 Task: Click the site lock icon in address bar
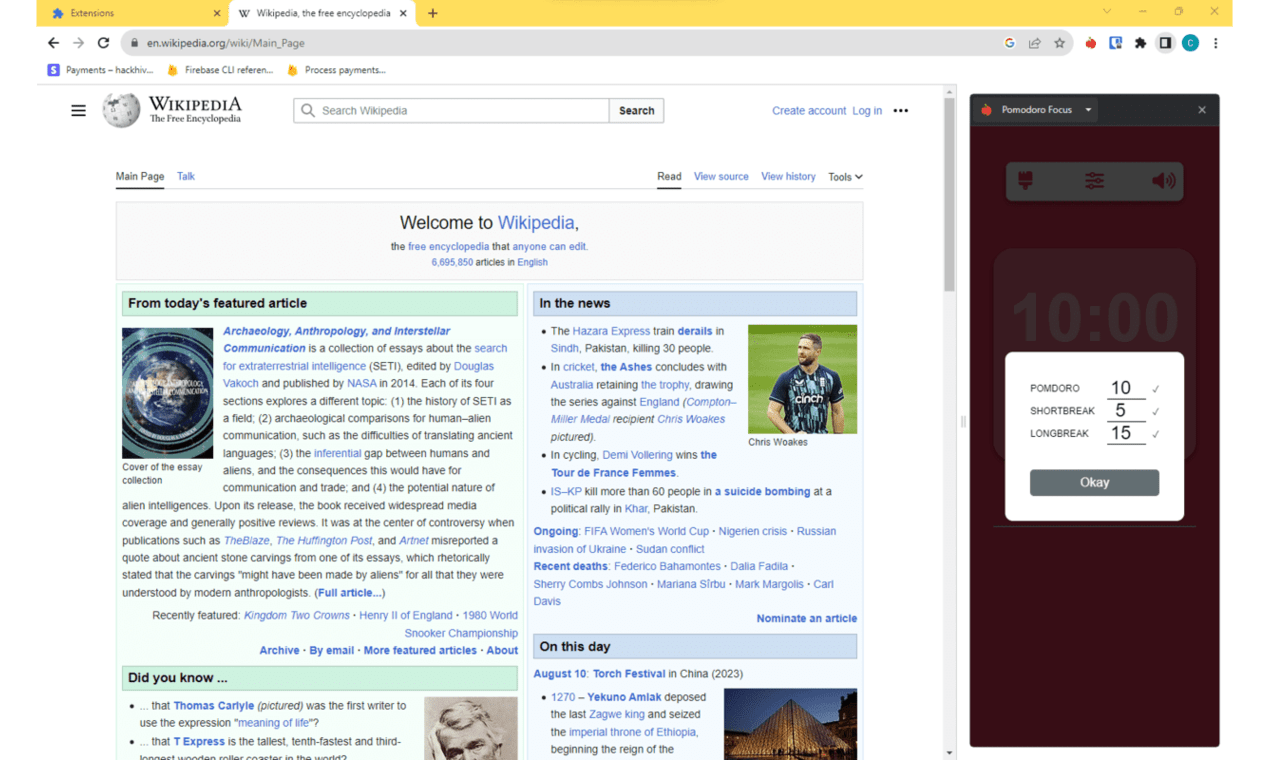(133, 43)
